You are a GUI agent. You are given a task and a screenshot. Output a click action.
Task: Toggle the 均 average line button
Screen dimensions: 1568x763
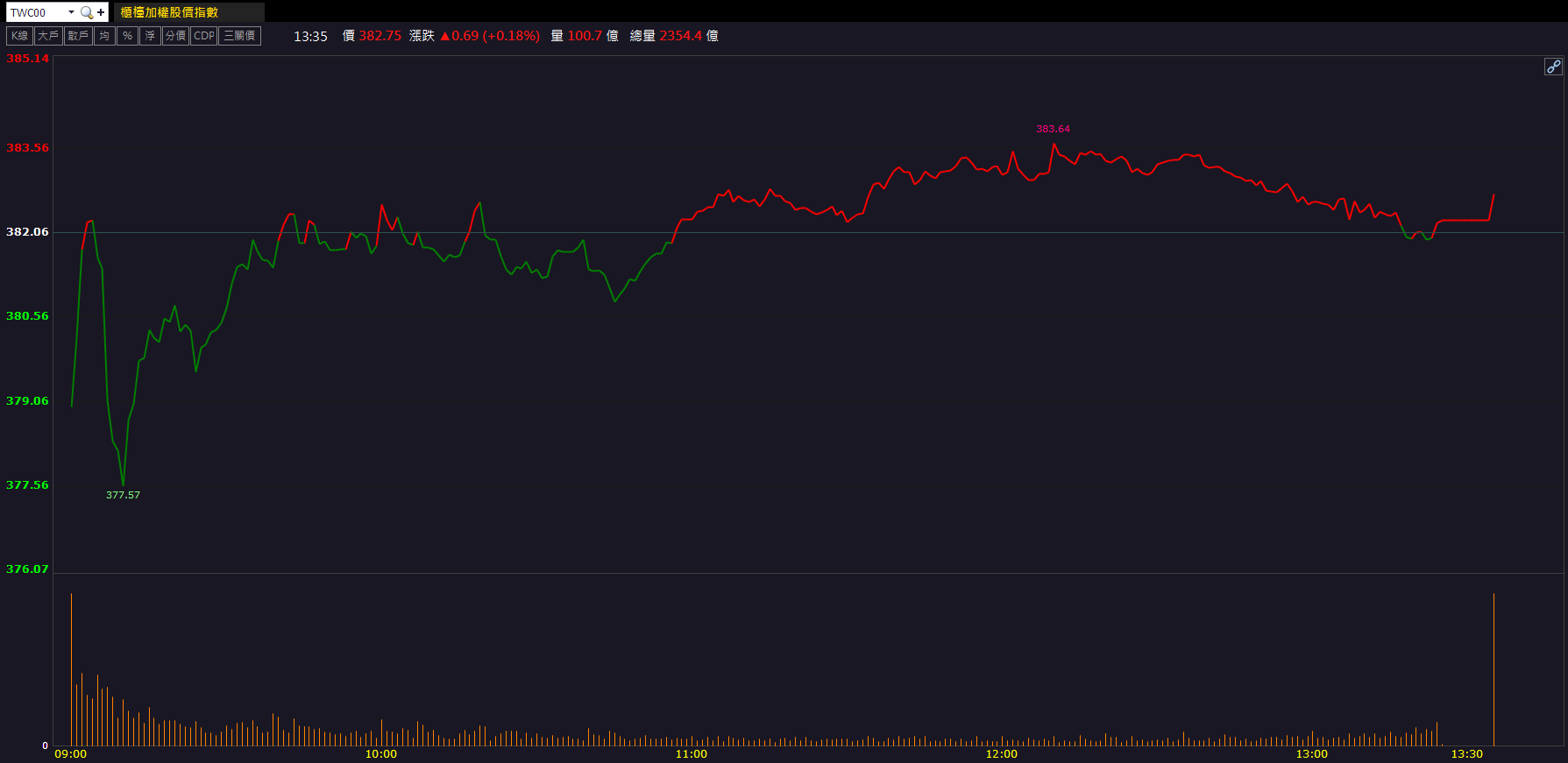coord(104,36)
